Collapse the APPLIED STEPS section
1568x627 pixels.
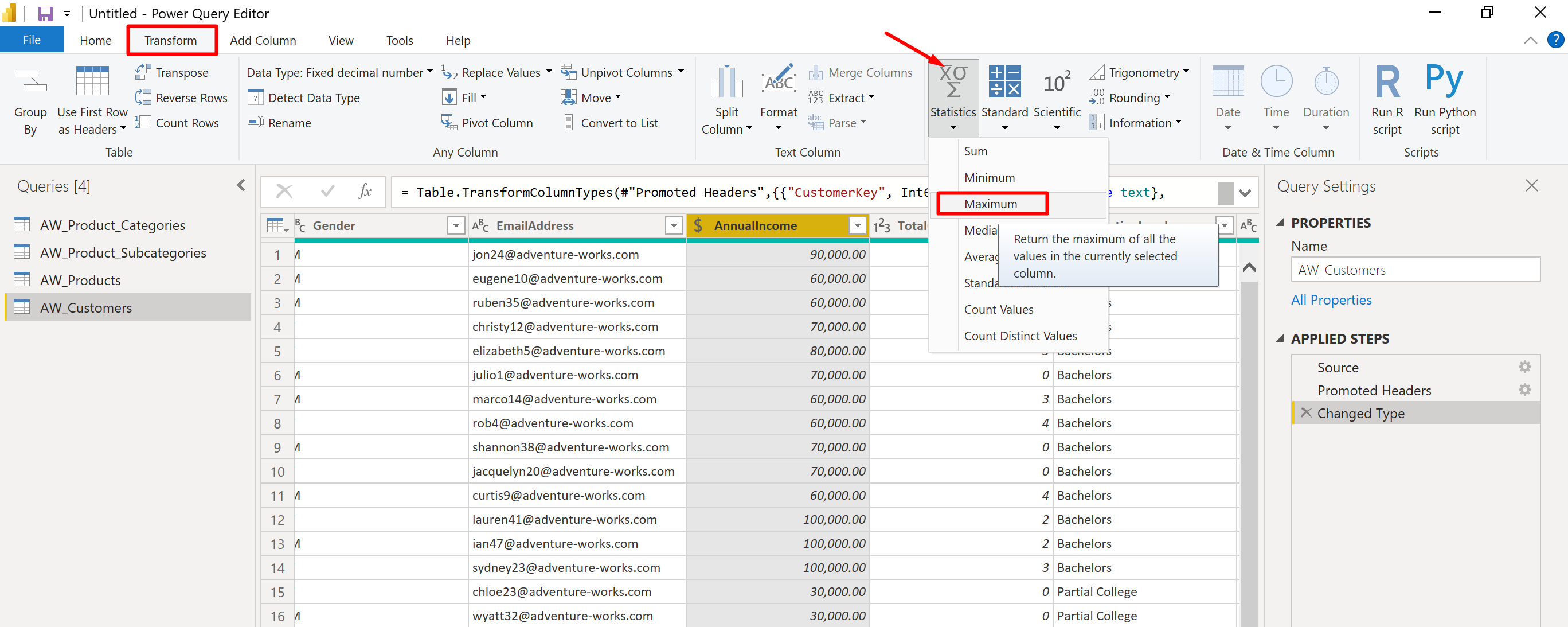(1280, 339)
